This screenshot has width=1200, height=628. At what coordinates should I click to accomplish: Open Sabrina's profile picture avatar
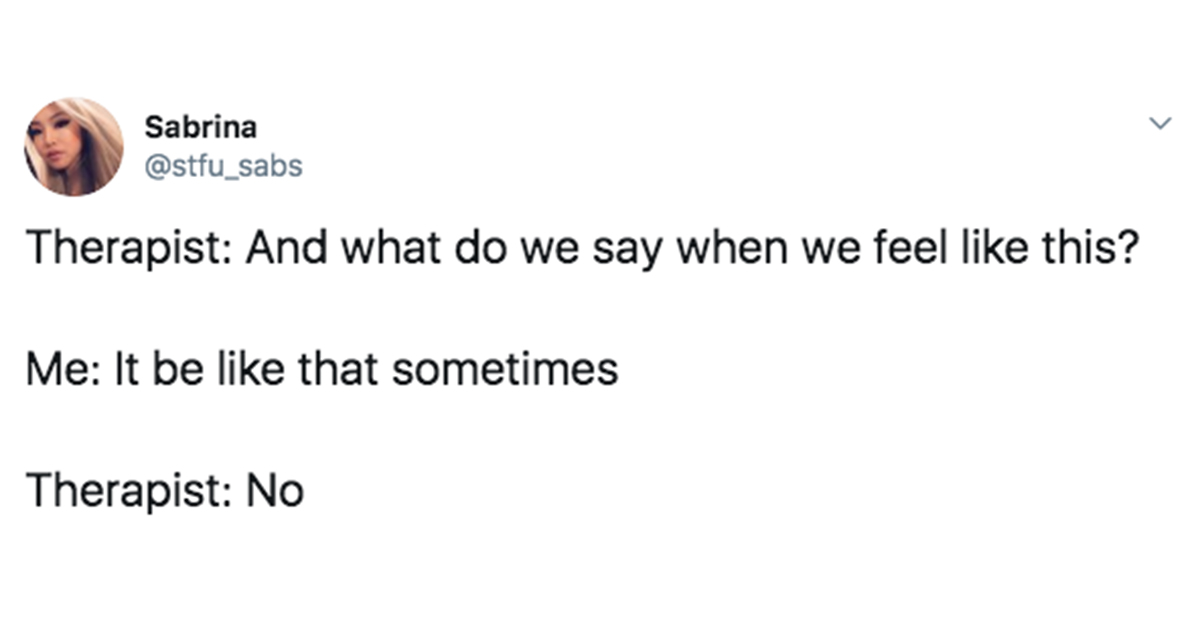coord(74,146)
